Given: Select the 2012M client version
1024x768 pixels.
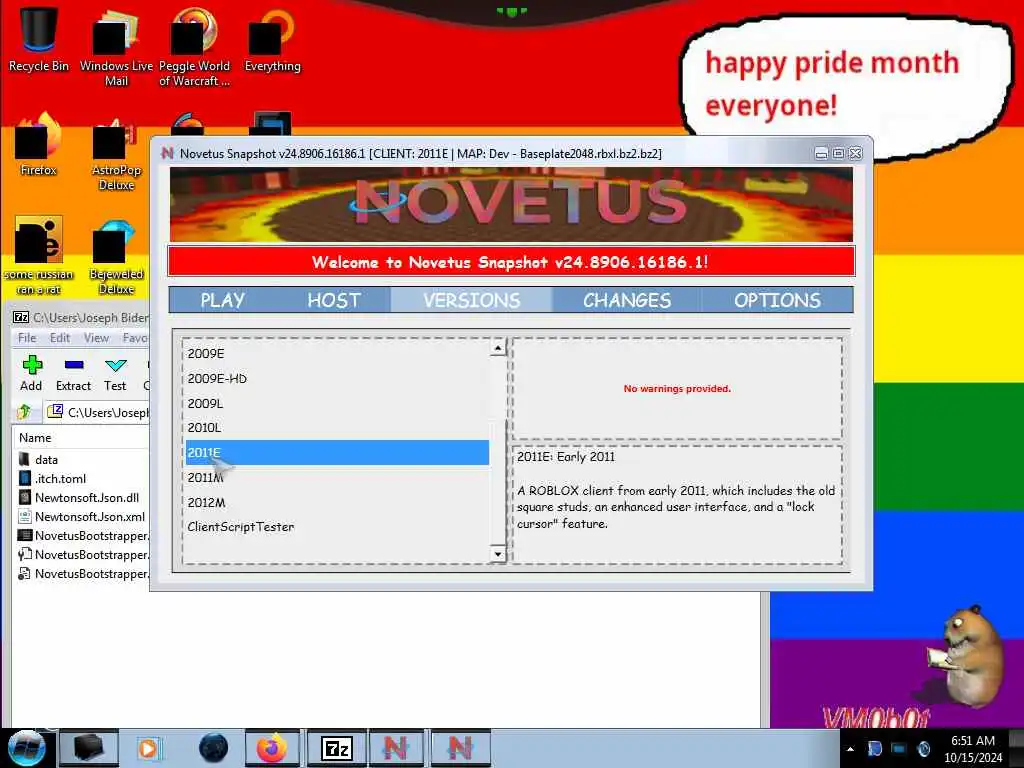Looking at the screenshot, I should (x=337, y=502).
